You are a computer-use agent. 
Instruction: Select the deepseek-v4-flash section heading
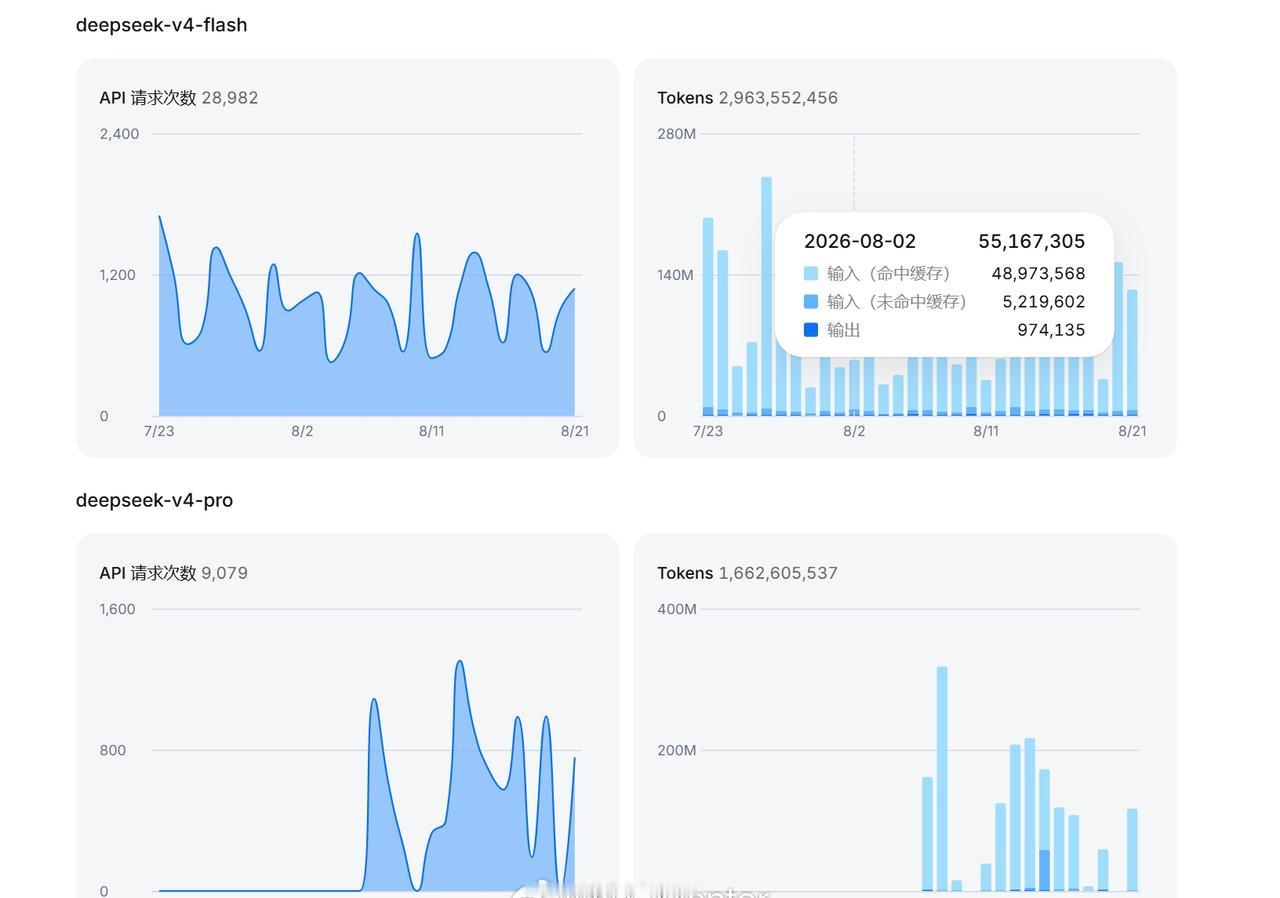[x=161, y=25]
